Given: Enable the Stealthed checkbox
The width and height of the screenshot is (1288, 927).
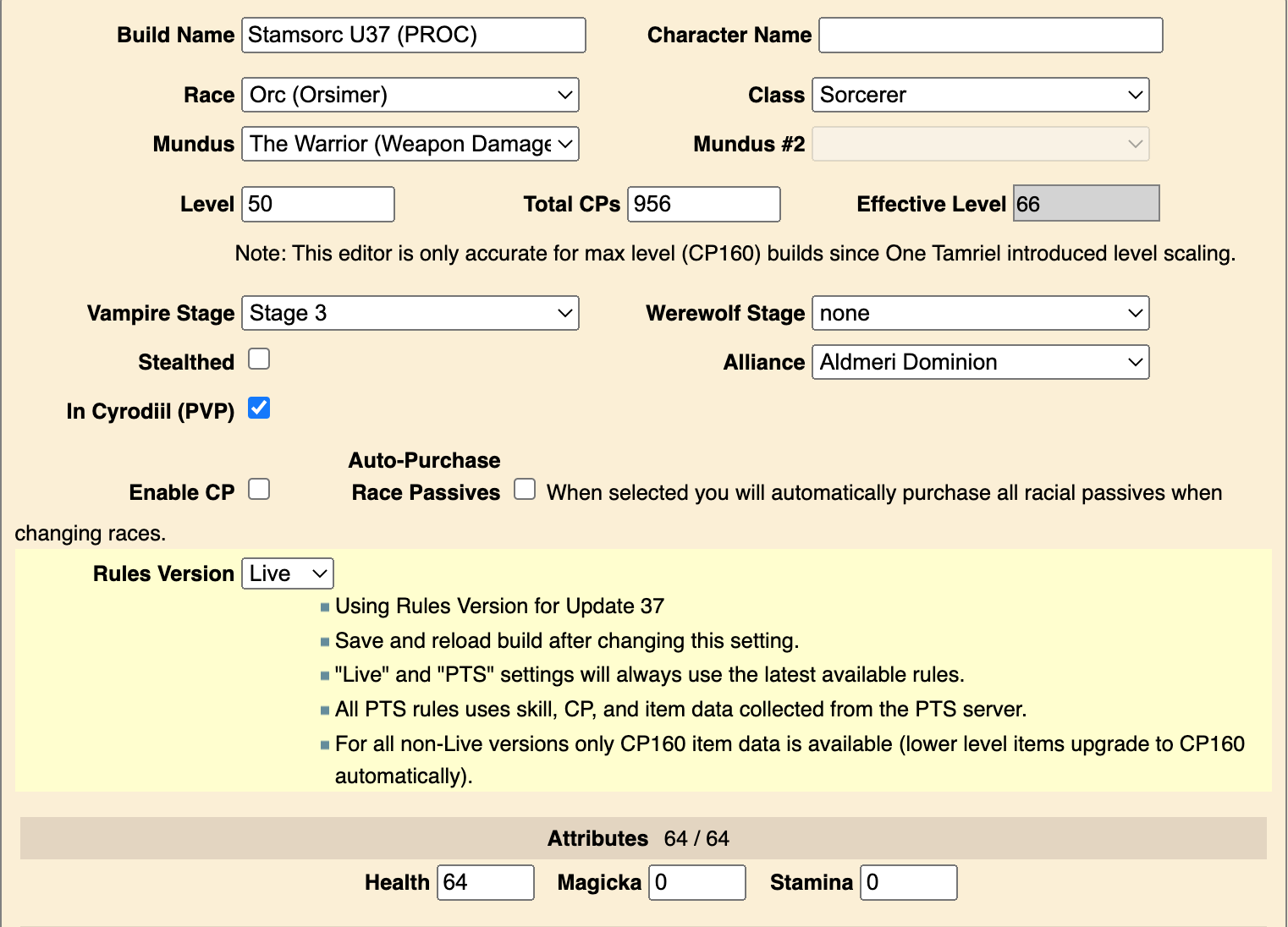Looking at the screenshot, I should point(259,359).
